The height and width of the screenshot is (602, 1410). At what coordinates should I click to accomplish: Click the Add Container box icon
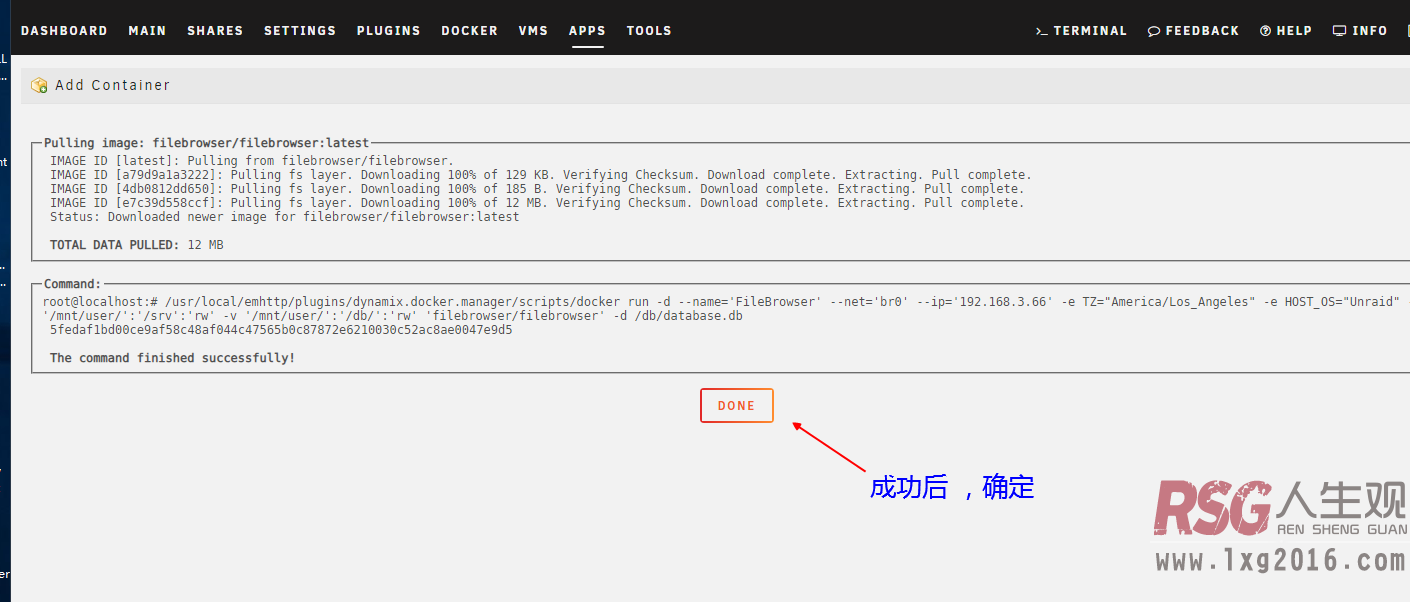(40, 86)
